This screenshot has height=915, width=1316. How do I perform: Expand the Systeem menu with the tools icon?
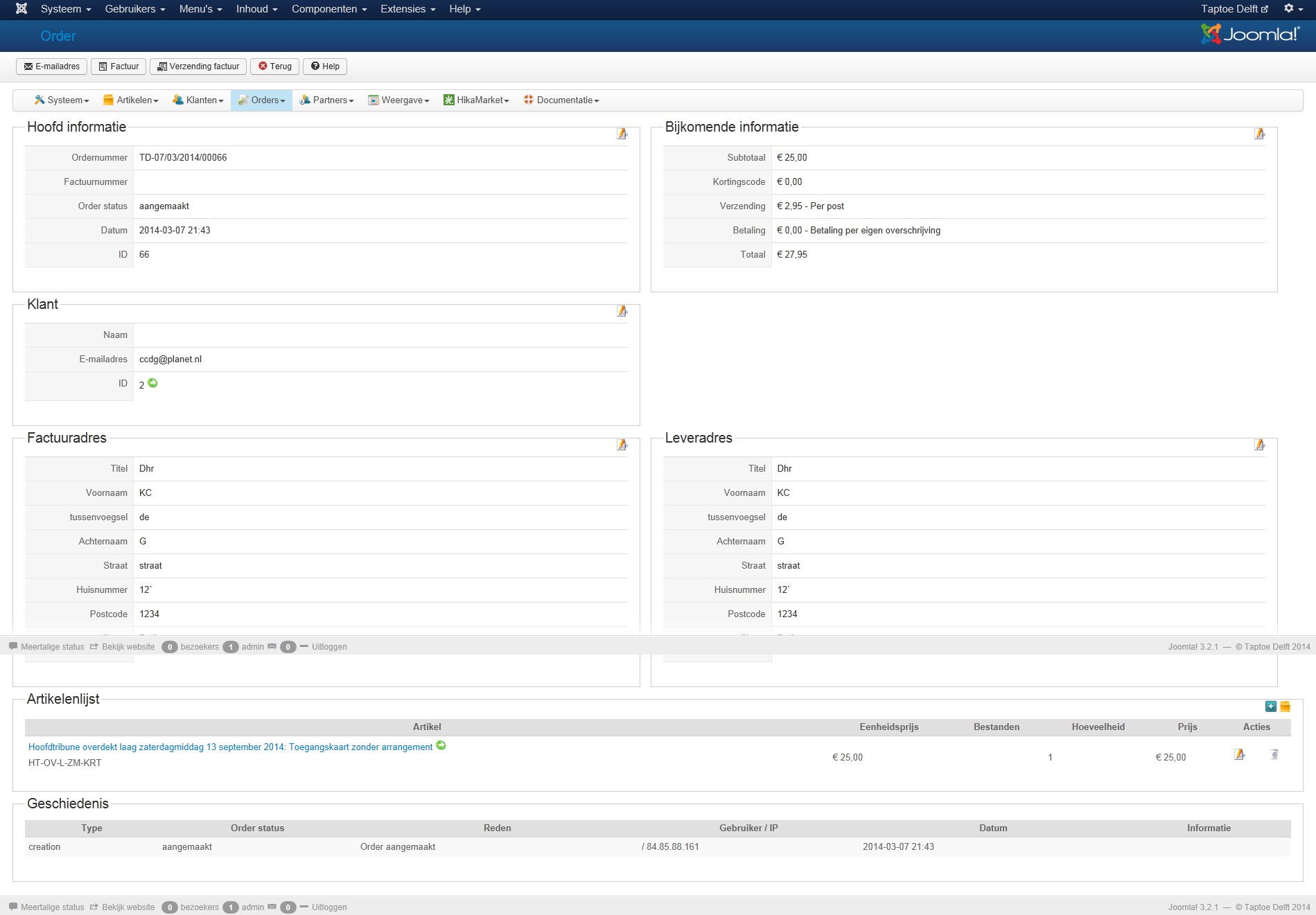tap(62, 100)
